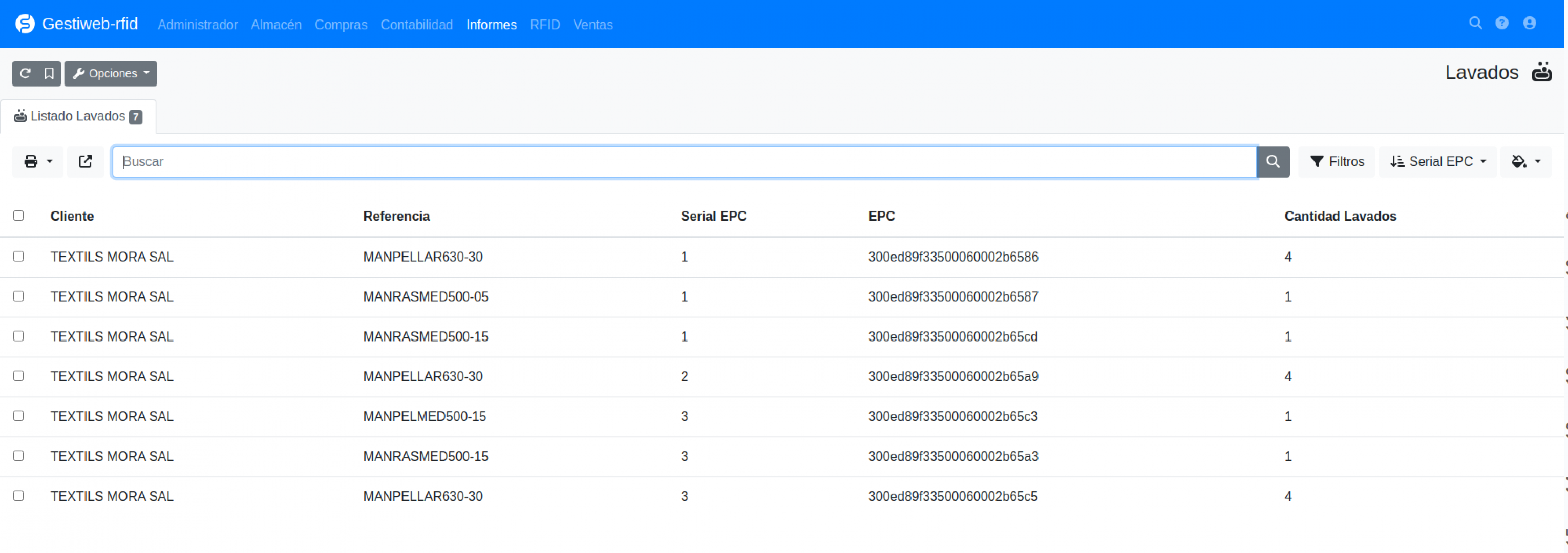Expand the Opciones dropdown
1568x553 pixels.
point(111,74)
